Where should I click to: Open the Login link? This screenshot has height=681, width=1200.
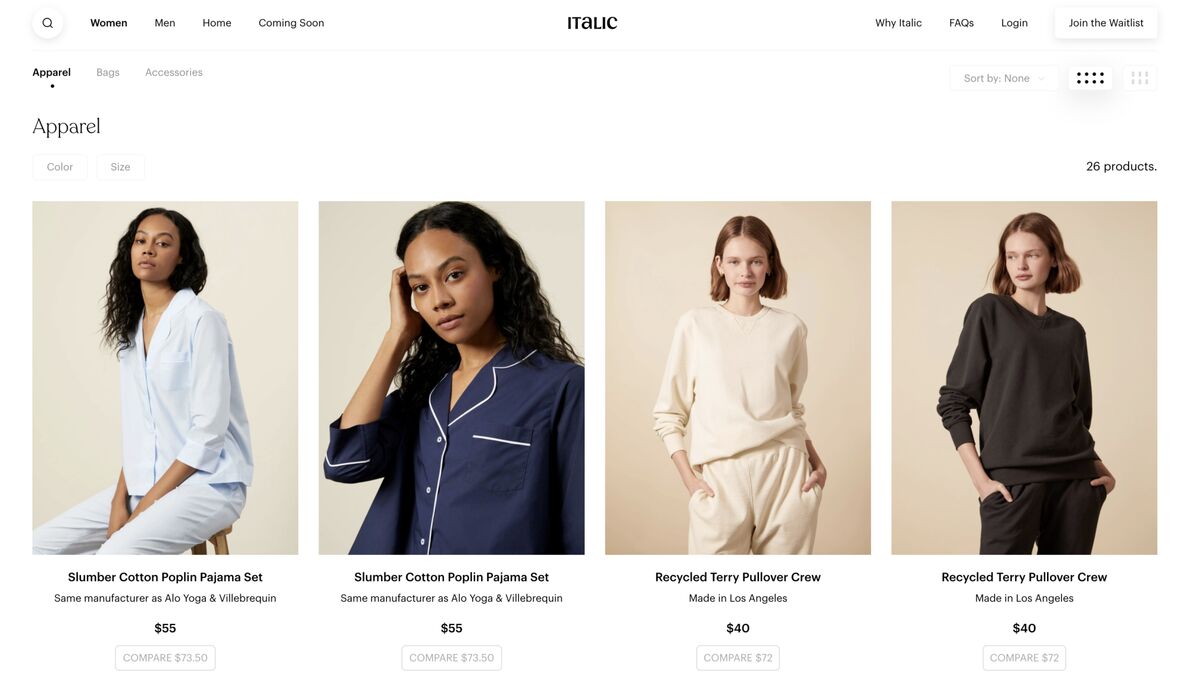coord(1014,23)
